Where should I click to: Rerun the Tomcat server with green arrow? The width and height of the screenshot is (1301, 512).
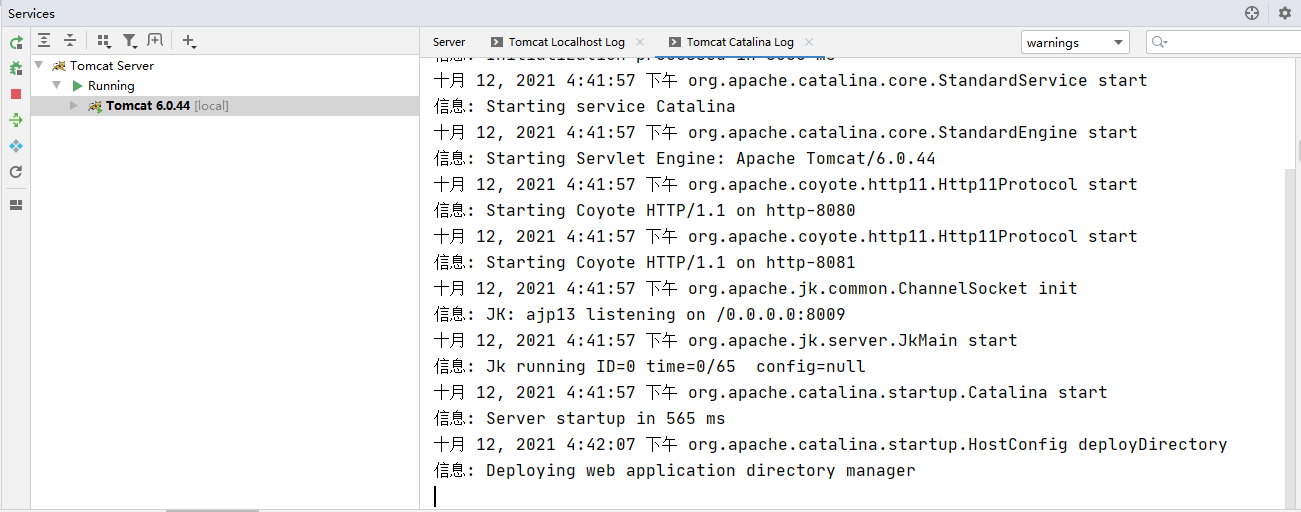pyautogui.click(x=16, y=43)
